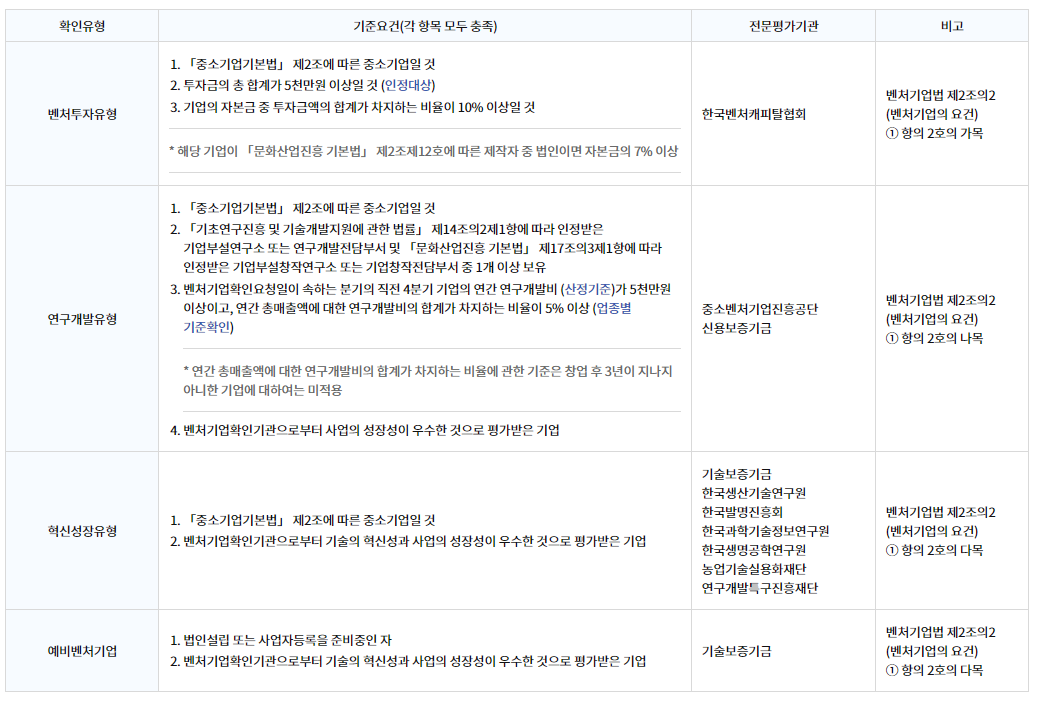Click the 한국생산기술연구원 agency name

754,493
